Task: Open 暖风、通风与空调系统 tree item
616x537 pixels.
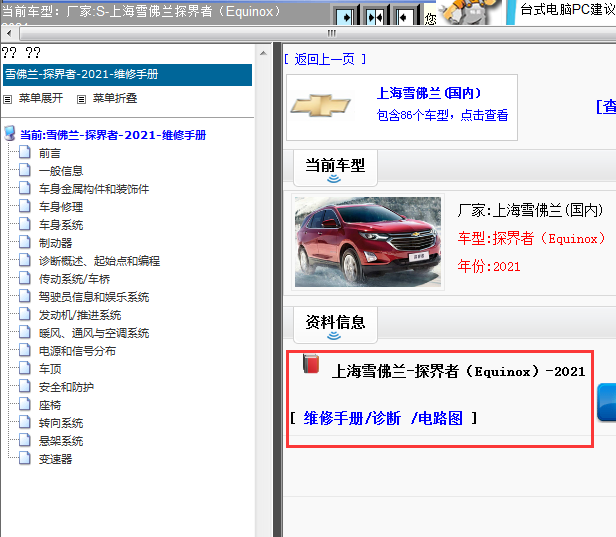Action: [94, 333]
